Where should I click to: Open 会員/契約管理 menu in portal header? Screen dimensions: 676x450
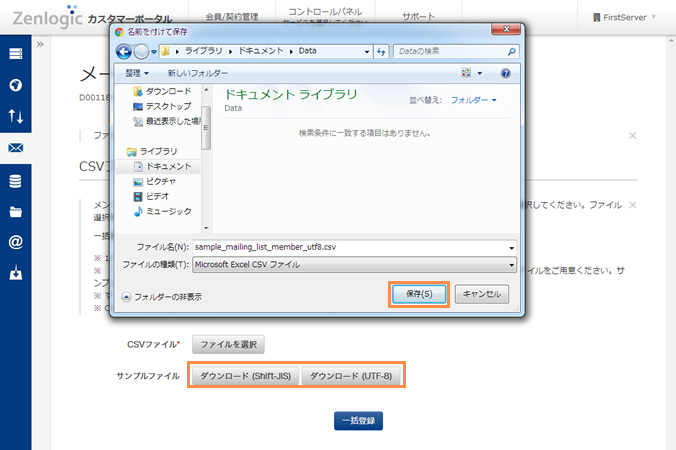232,17
